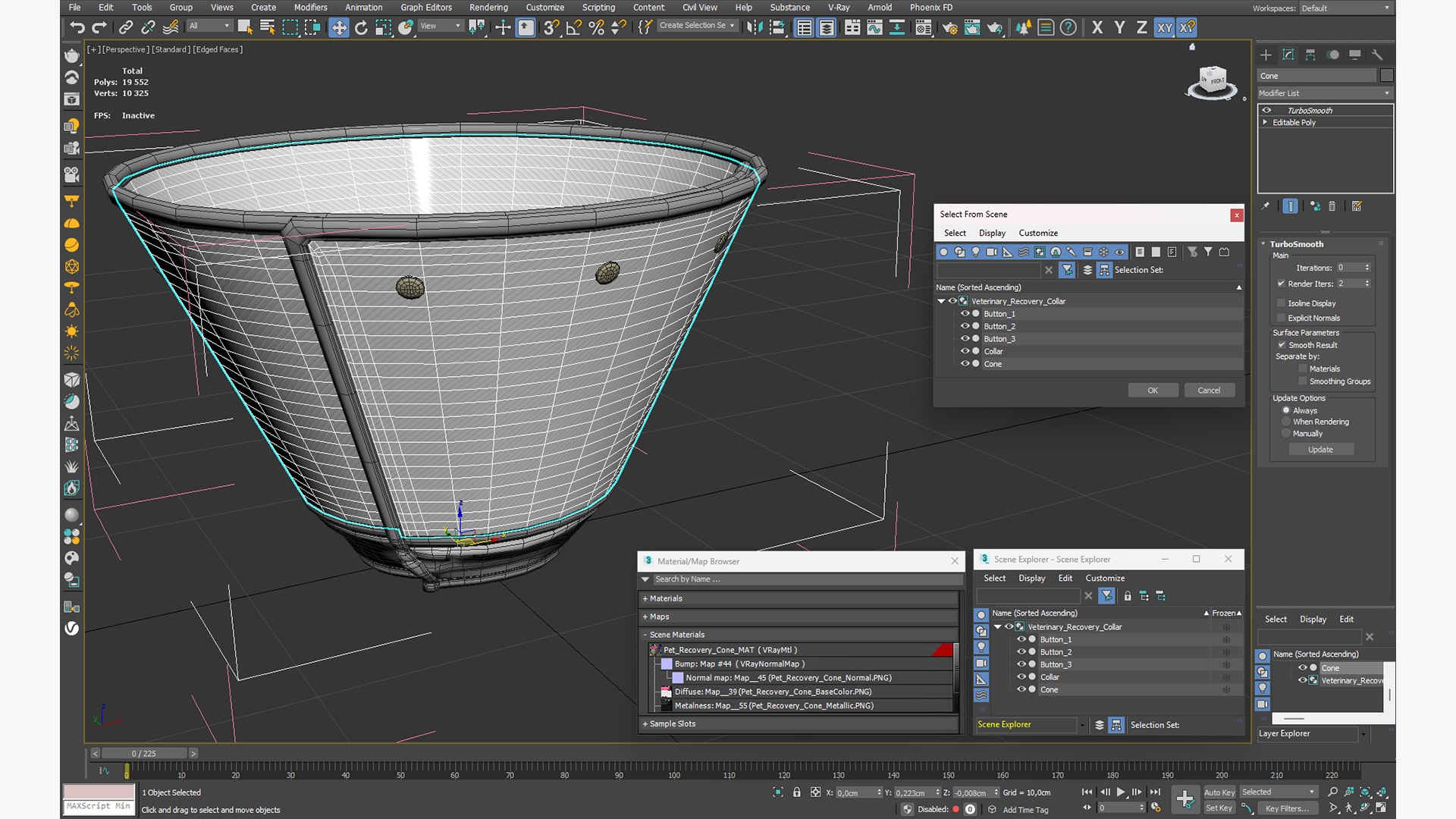Toggle TurboSmooth modifier eye icon
The image size is (1456, 819).
pos(1266,110)
